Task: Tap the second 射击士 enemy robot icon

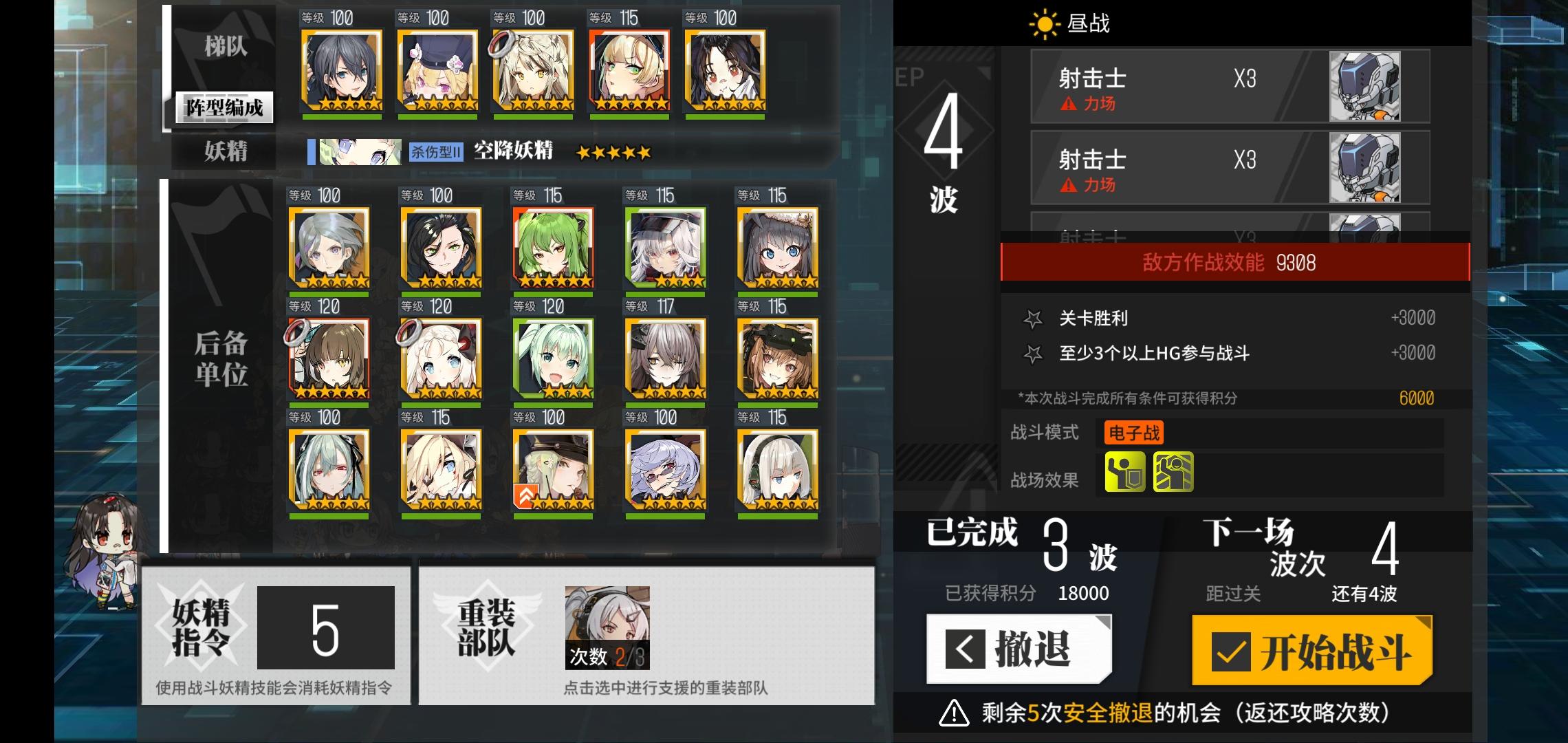Action: coord(1364,168)
